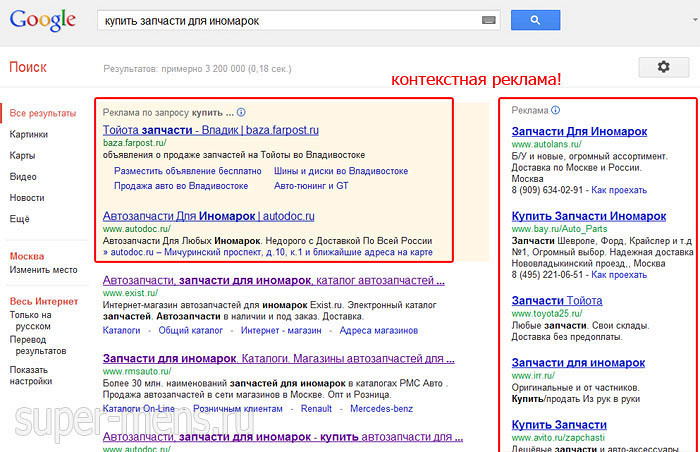Image resolution: width=700 pixels, height=452 pixels.
Task: Filter by 'Только на русском'
Action: 30,320
